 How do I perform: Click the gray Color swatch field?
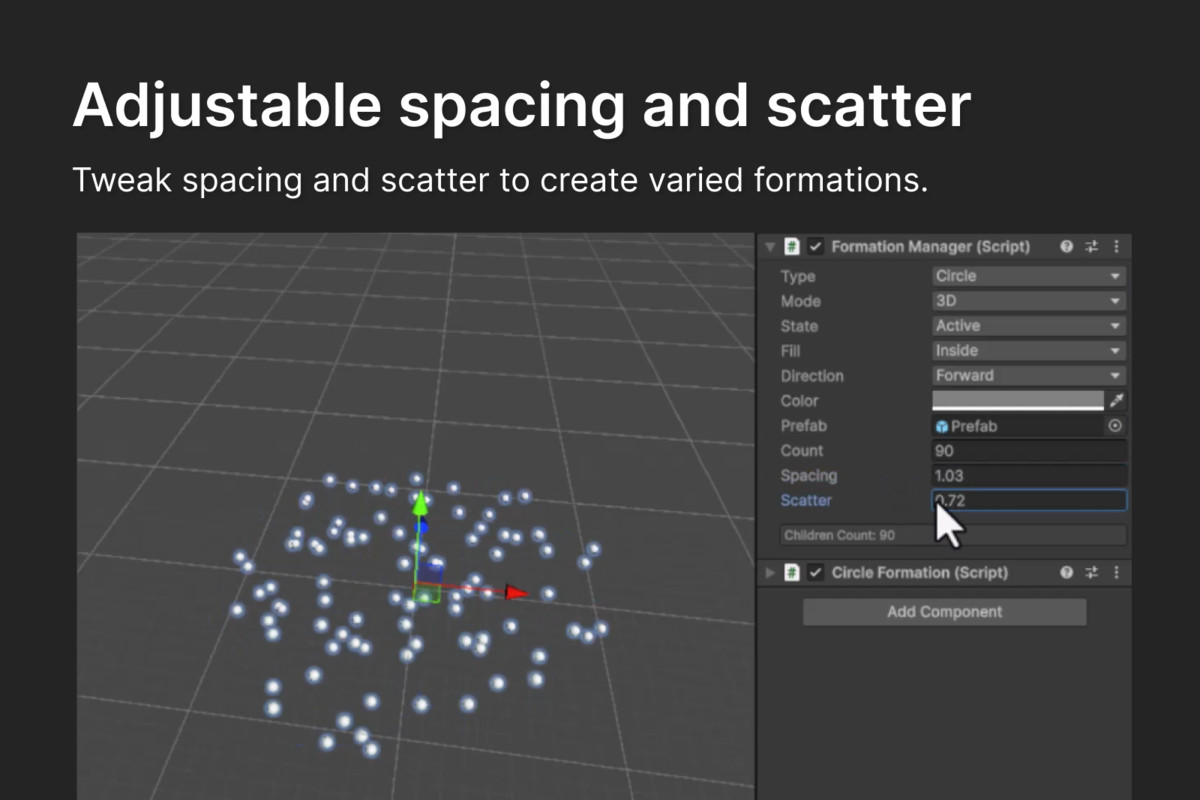(1017, 400)
